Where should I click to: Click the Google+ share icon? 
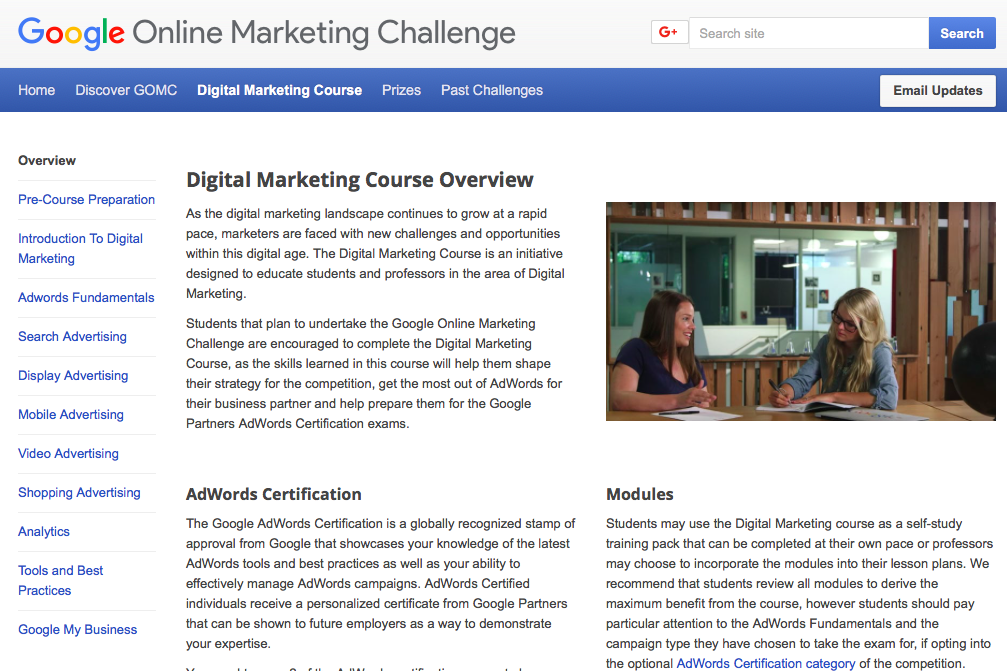coord(669,32)
